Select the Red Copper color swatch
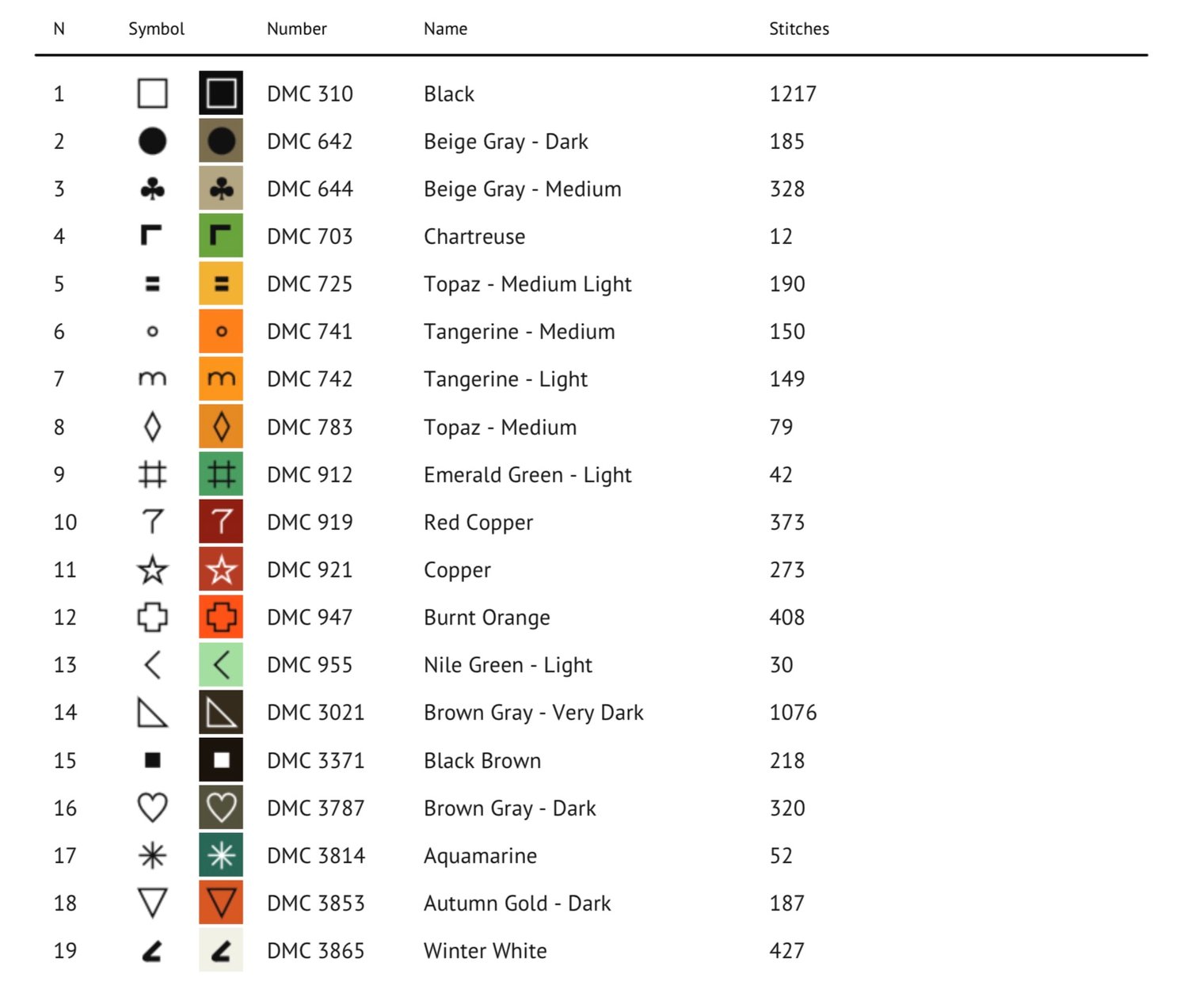The height and width of the screenshot is (1008, 1188). [x=221, y=522]
